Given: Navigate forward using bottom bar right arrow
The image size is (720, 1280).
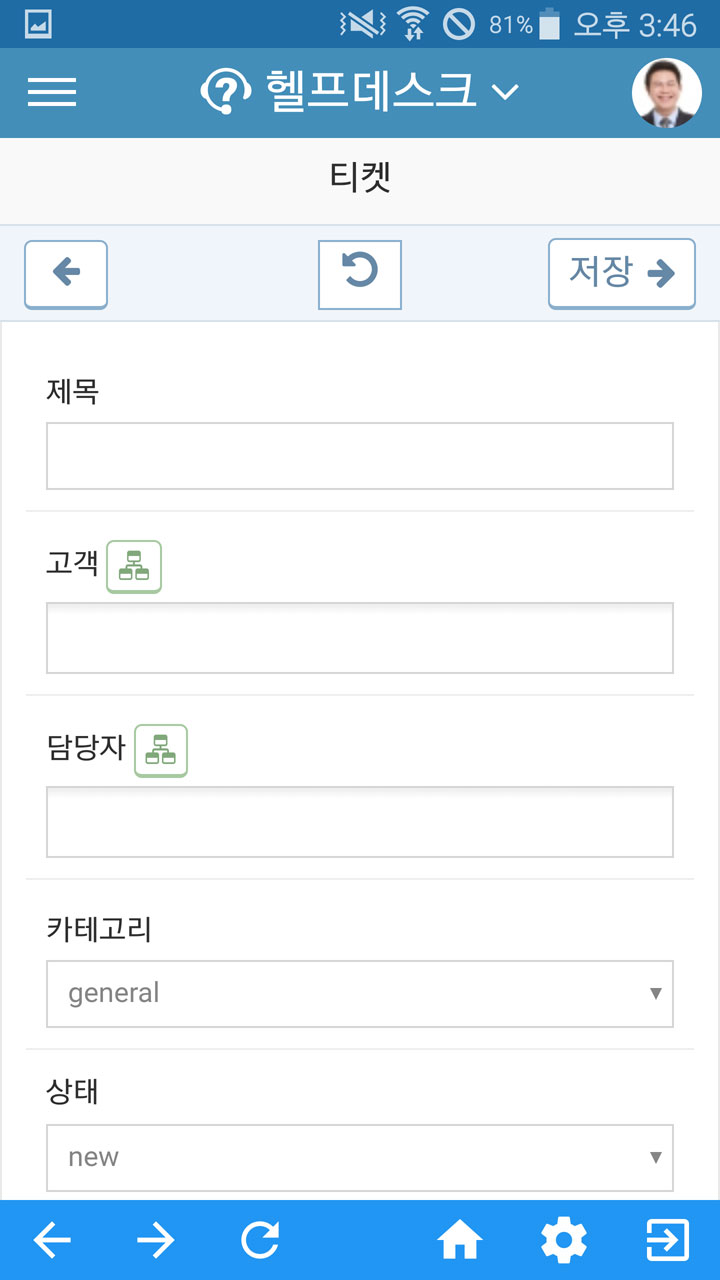Looking at the screenshot, I should [x=155, y=1241].
